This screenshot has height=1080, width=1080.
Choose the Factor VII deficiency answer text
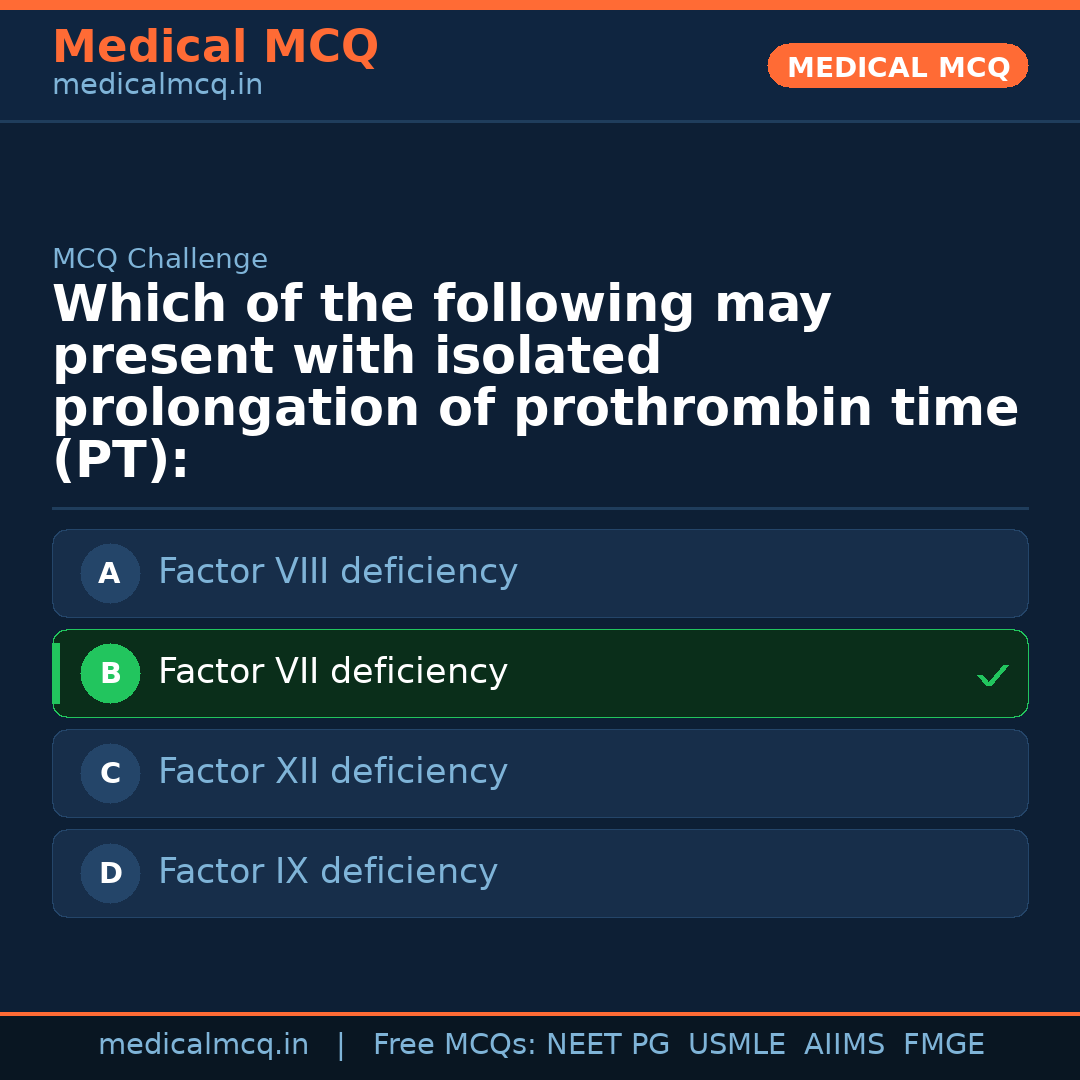point(332,672)
